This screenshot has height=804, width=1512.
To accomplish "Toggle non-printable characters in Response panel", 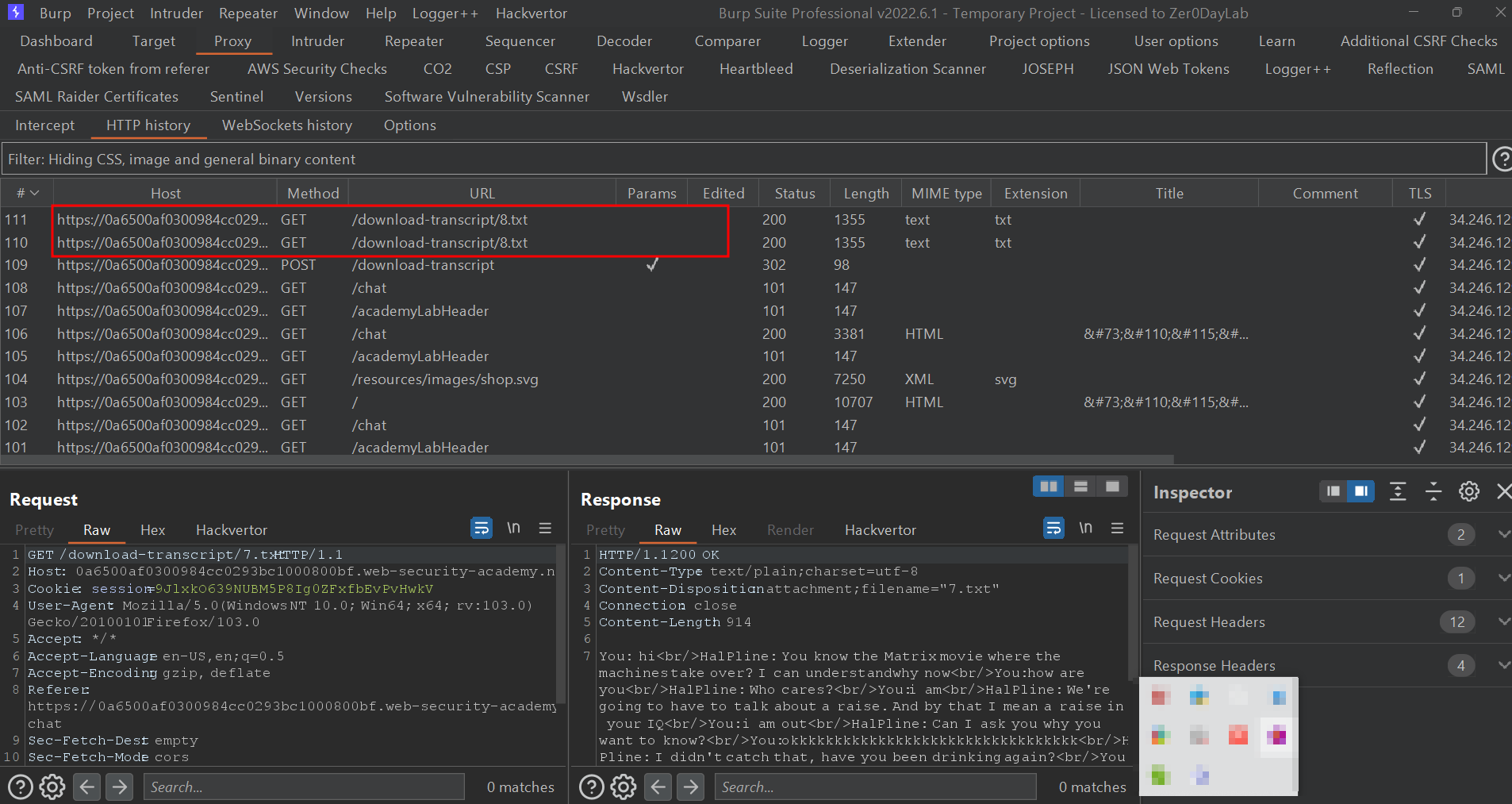I will [1085, 529].
